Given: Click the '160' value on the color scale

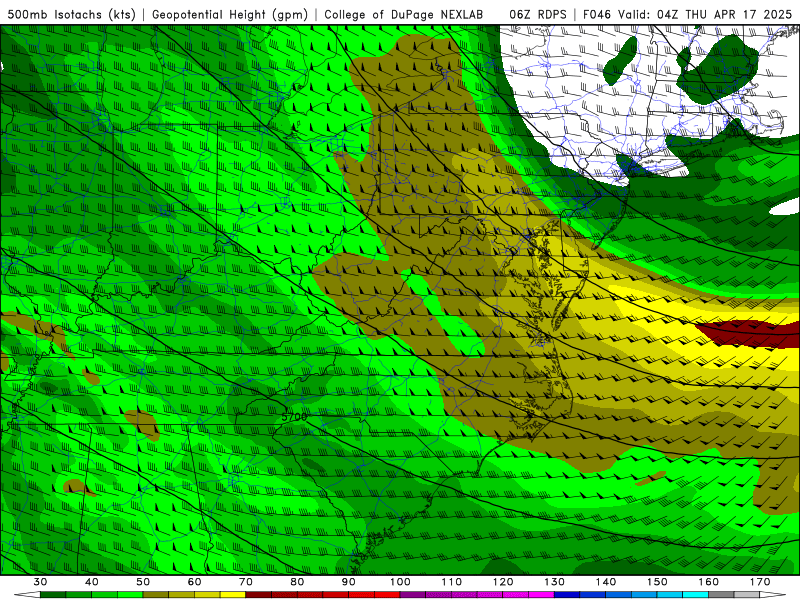Looking at the screenshot, I should click(x=709, y=582).
